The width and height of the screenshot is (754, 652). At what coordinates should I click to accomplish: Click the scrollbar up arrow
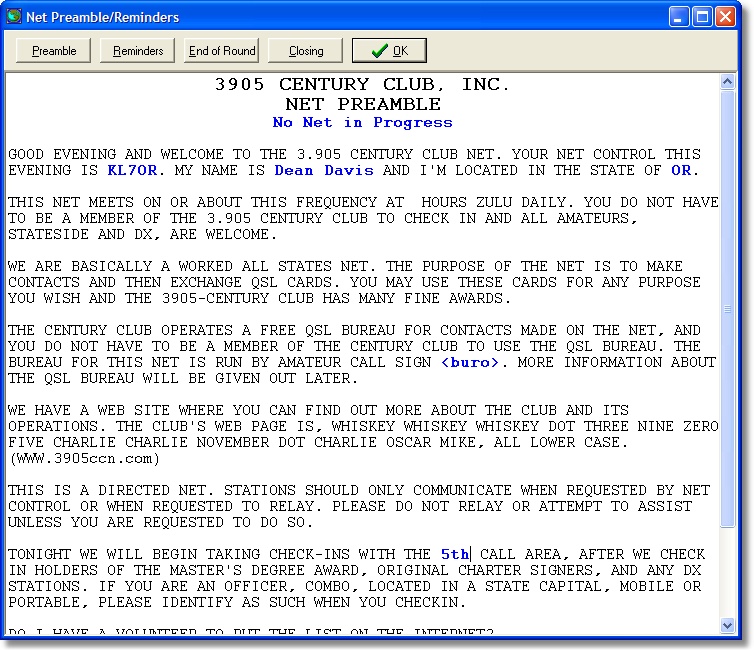click(x=729, y=82)
